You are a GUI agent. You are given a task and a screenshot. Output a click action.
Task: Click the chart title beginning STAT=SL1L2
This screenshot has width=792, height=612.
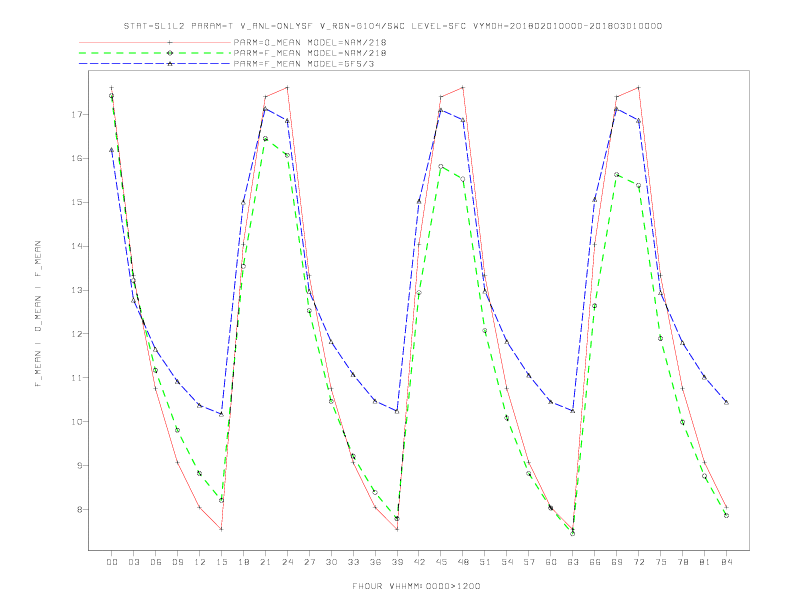pos(392,26)
